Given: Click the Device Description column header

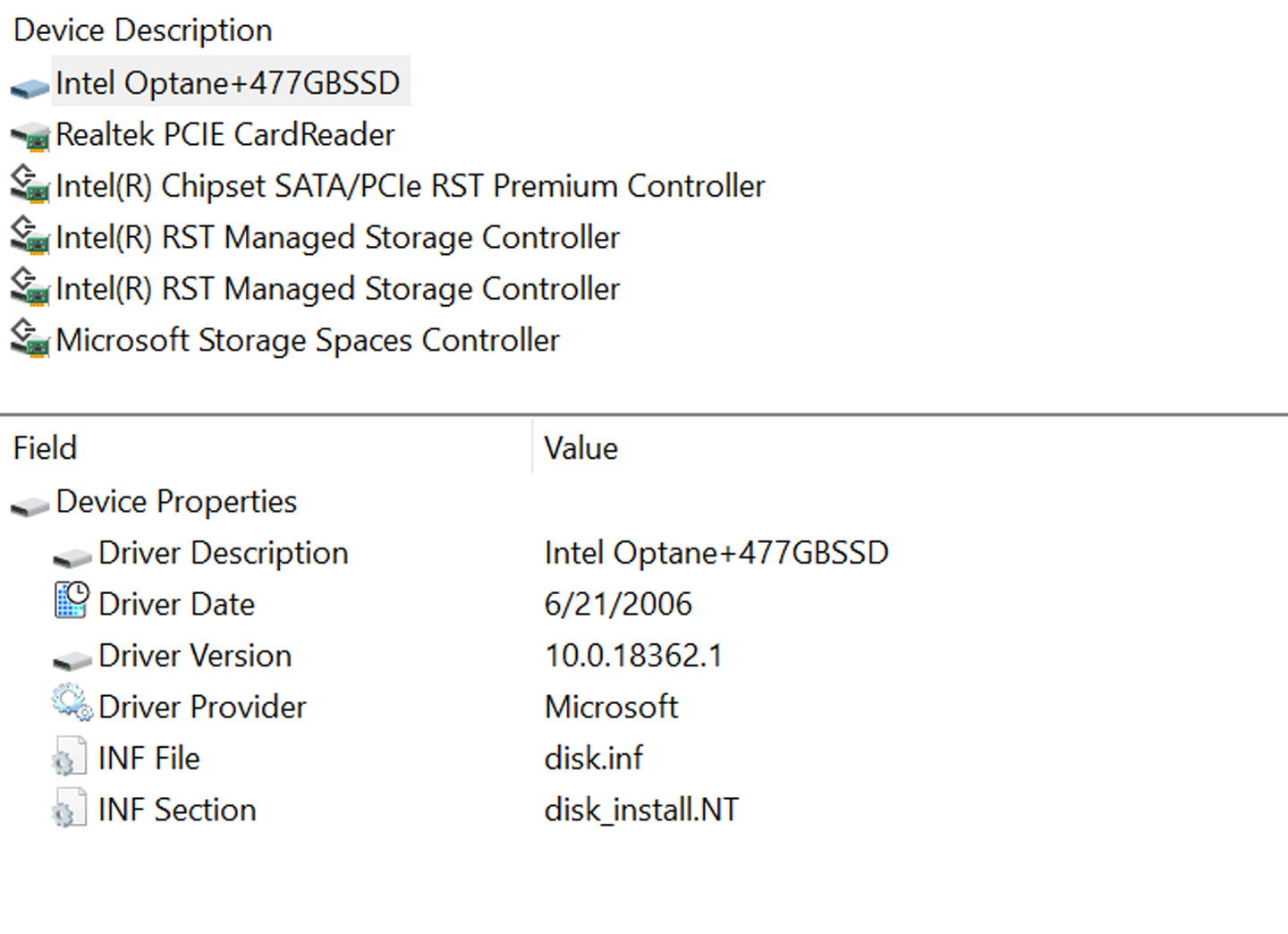Looking at the screenshot, I should 143,30.
